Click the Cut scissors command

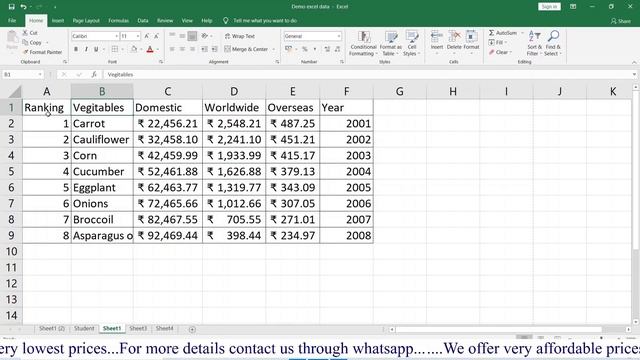30,33
